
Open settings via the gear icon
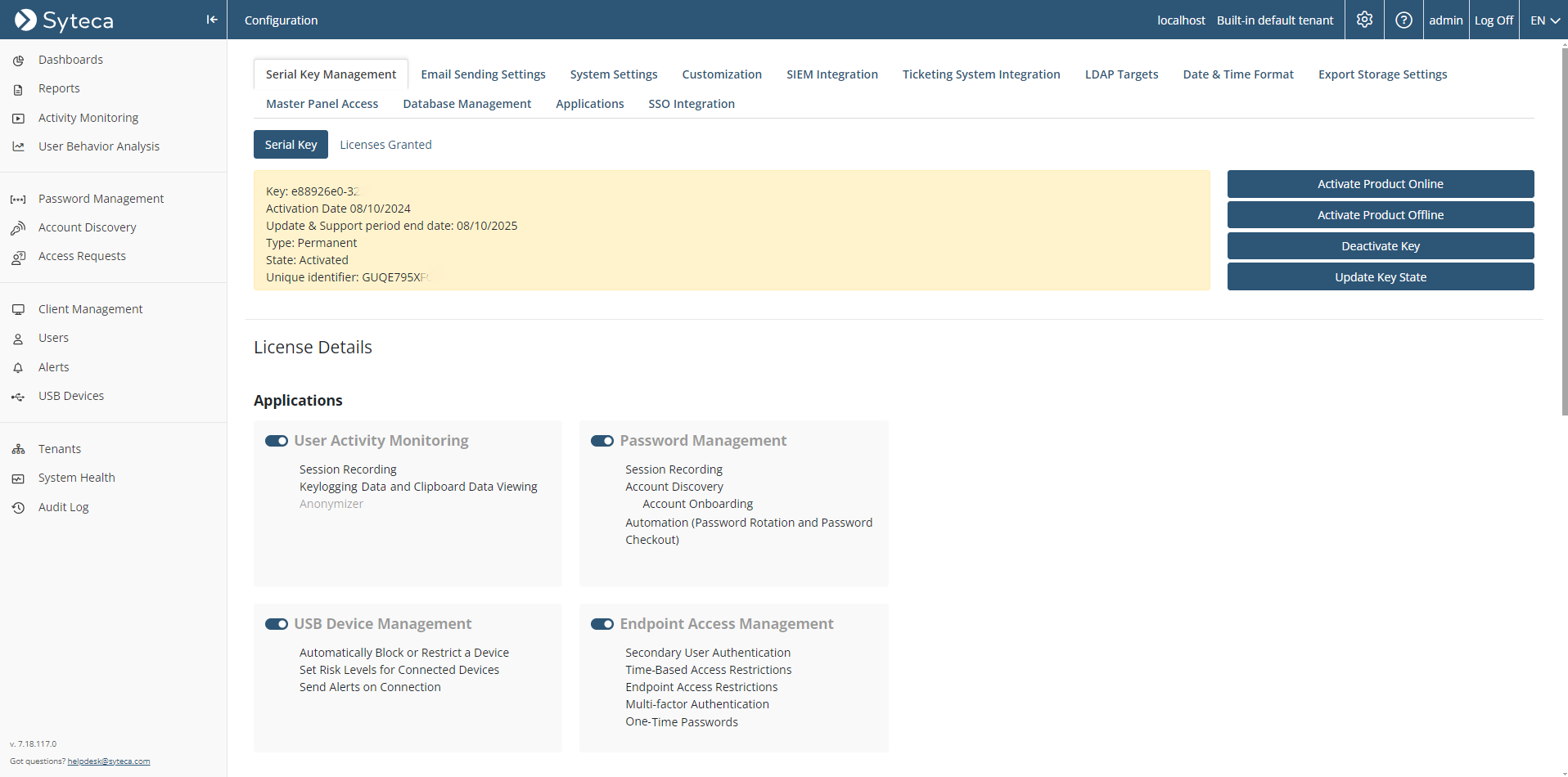(1364, 20)
